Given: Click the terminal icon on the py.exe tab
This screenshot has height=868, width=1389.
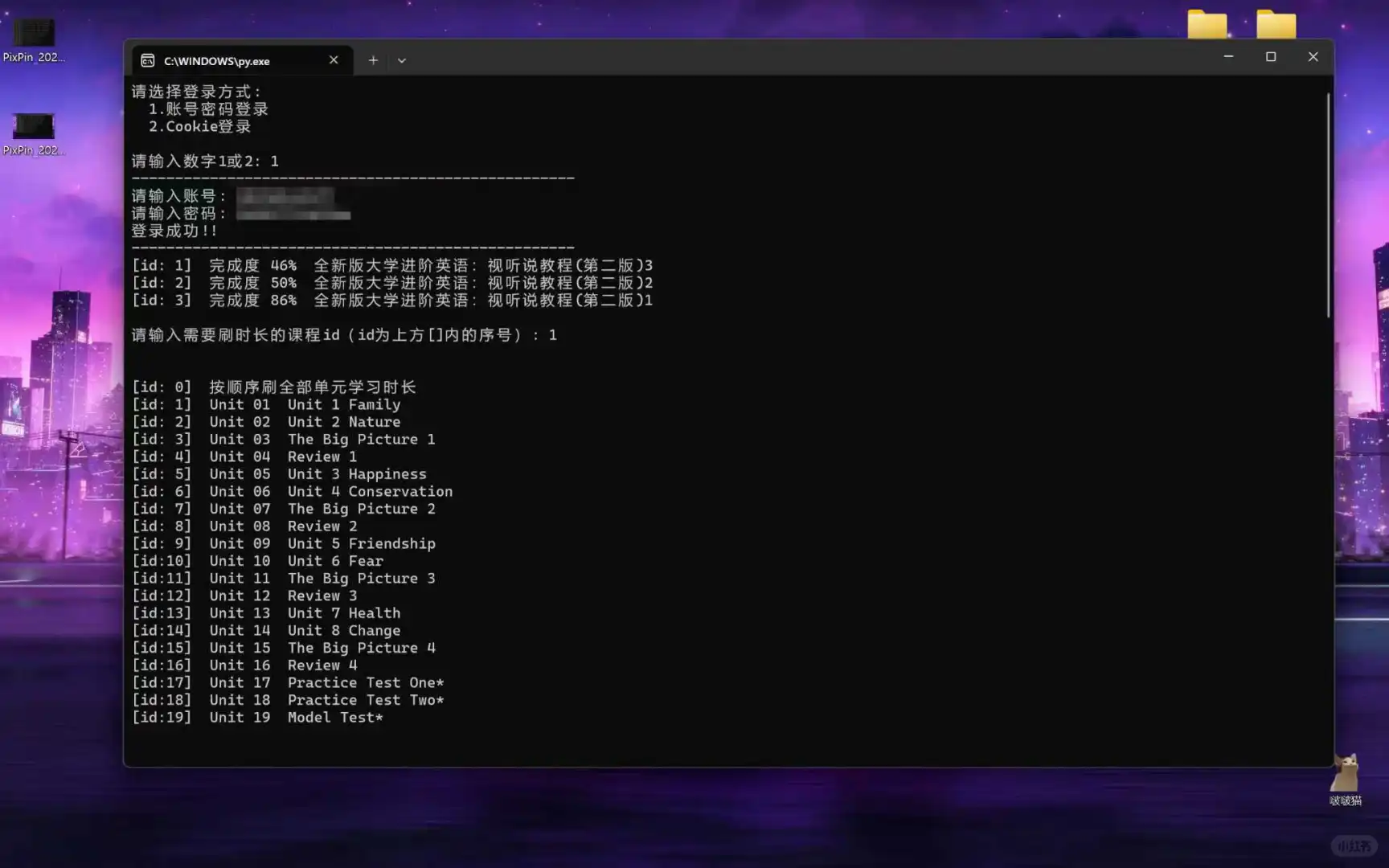Looking at the screenshot, I should [x=148, y=60].
